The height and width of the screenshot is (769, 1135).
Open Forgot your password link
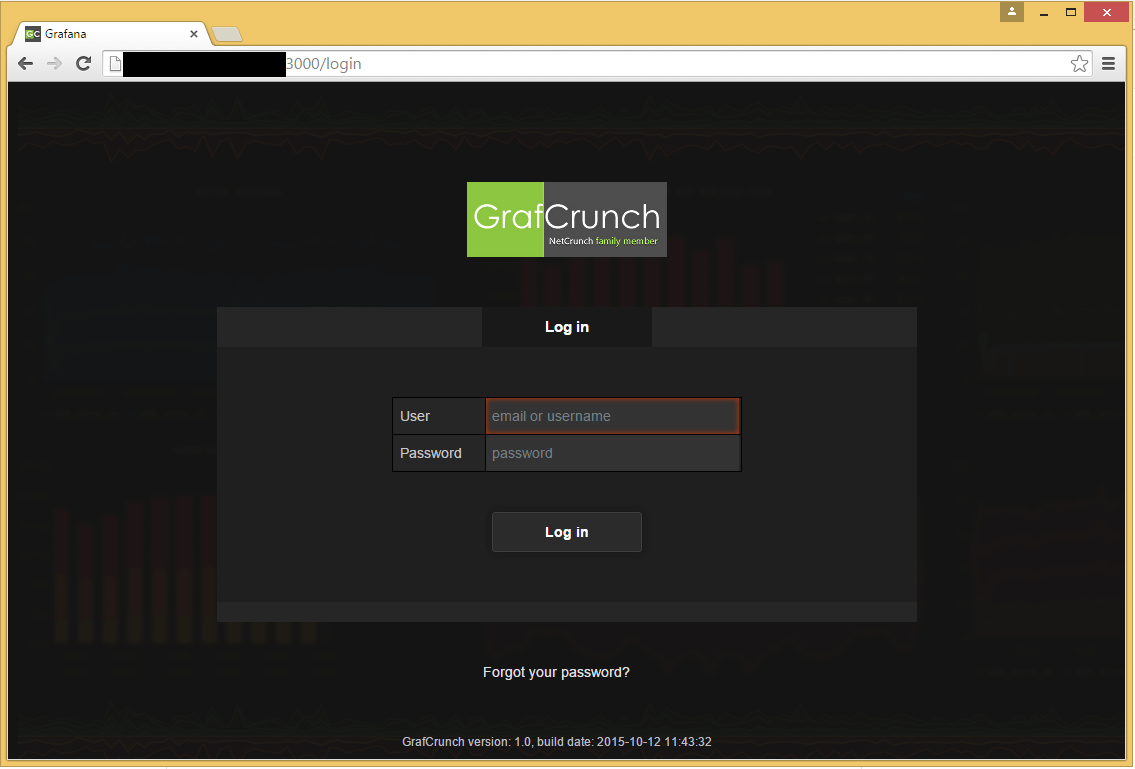point(556,673)
